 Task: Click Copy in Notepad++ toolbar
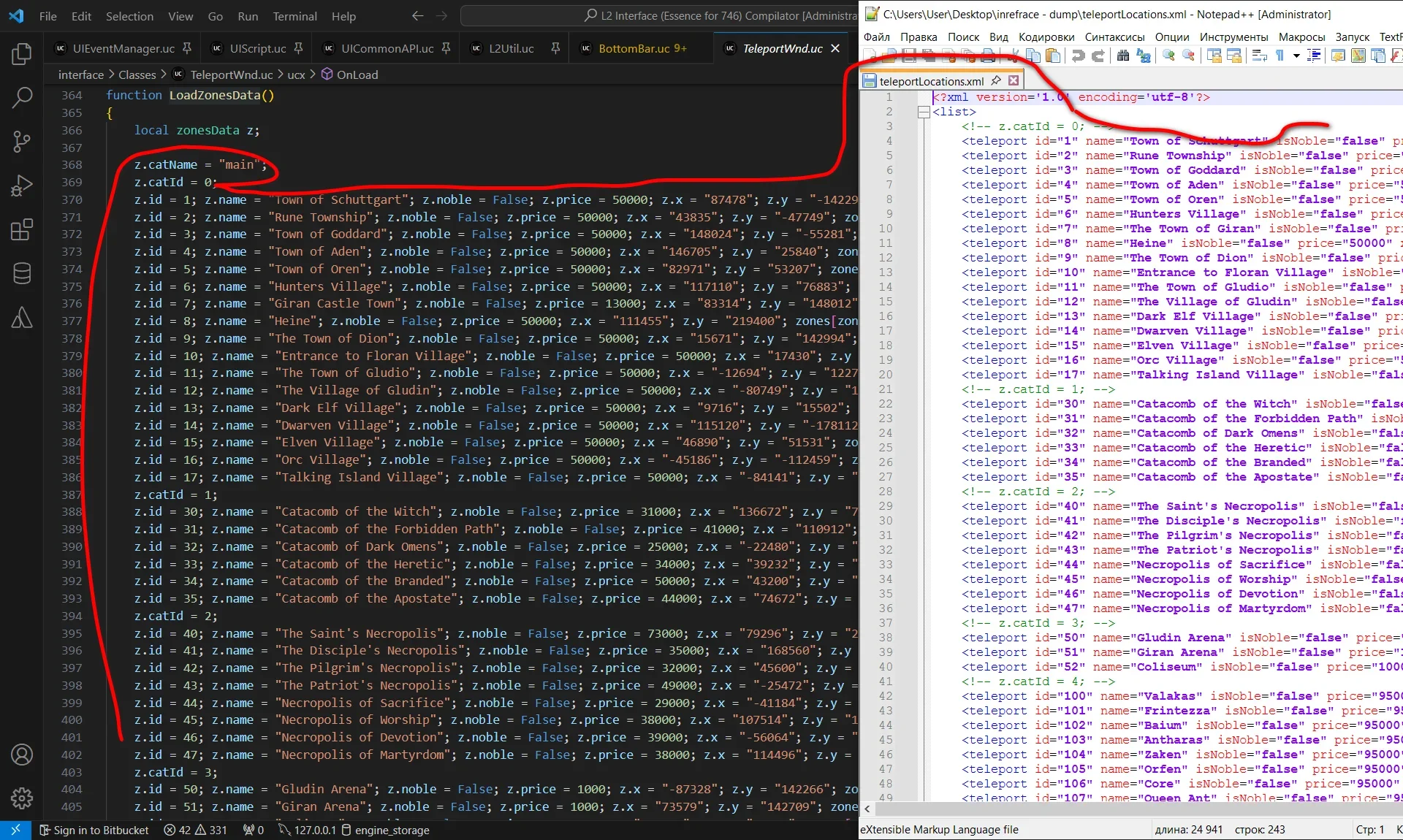[x=1033, y=56]
